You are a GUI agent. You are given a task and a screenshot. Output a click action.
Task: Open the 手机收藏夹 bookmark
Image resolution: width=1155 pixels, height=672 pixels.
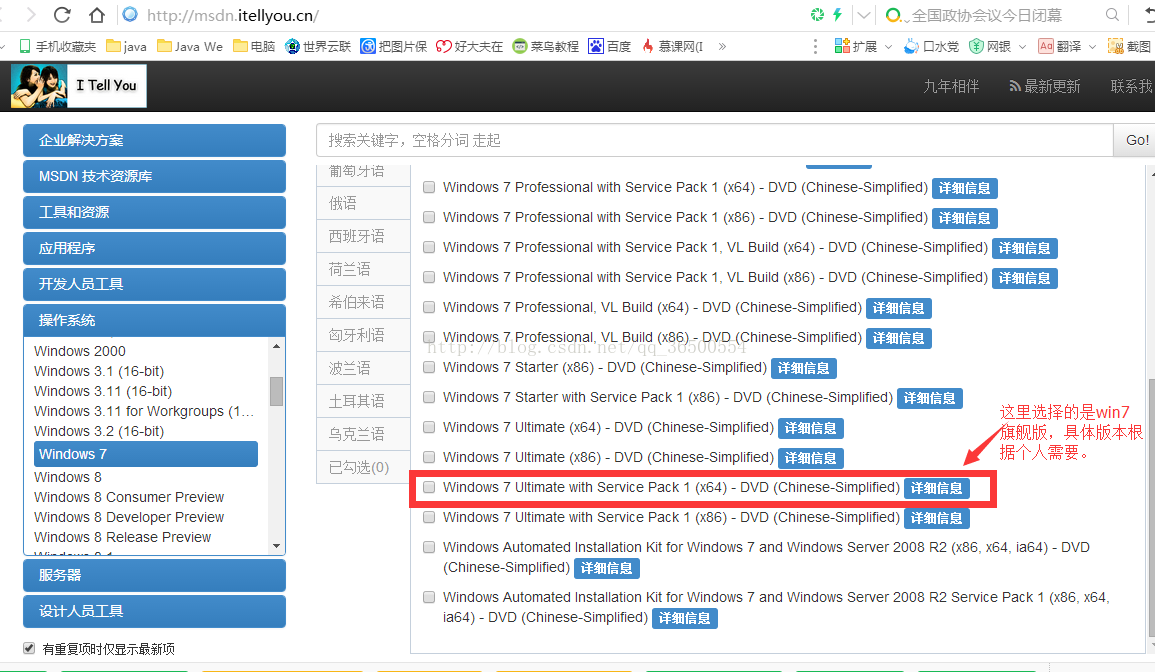tap(57, 46)
